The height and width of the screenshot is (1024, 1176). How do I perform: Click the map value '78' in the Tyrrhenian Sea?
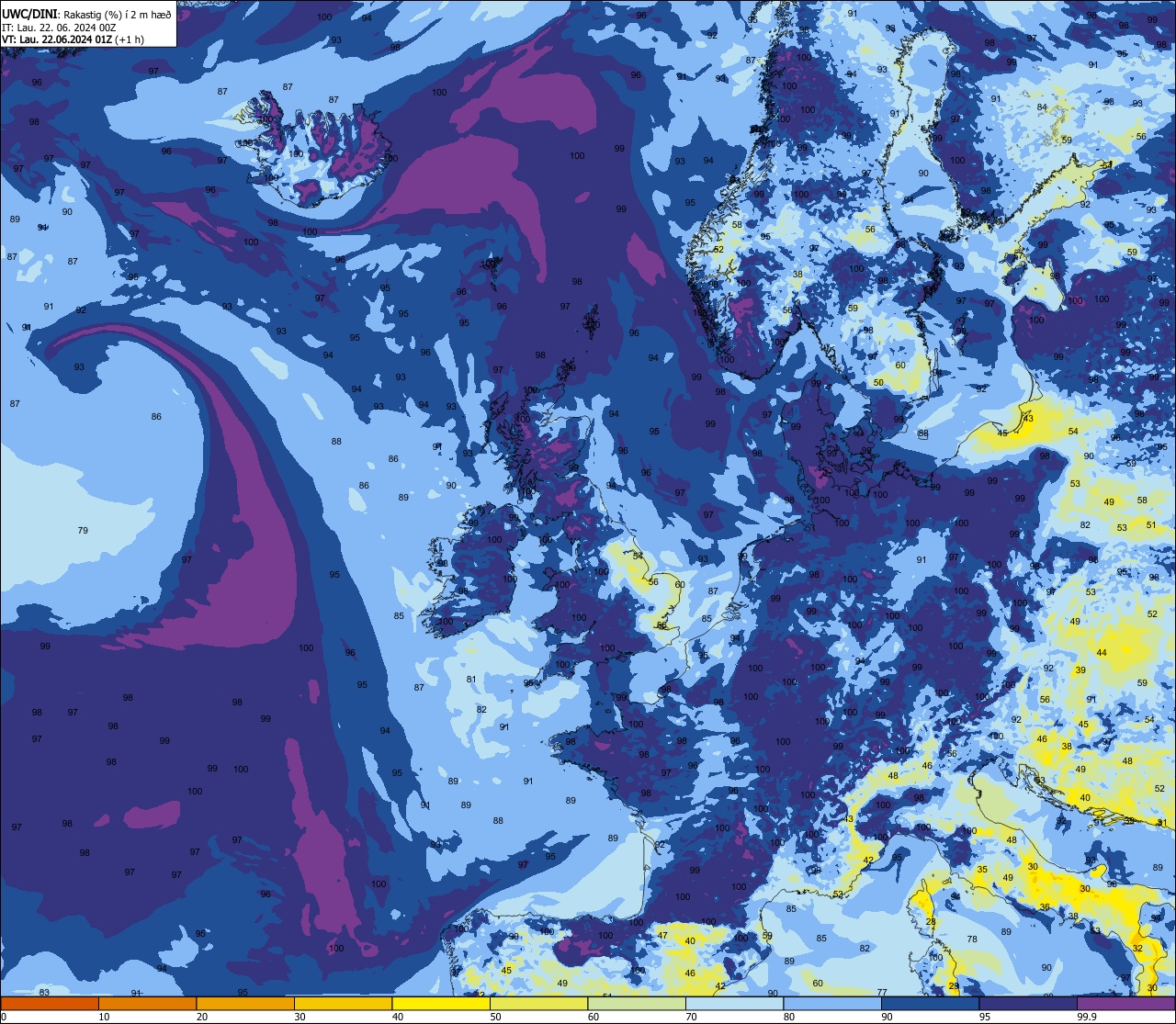point(972,939)
